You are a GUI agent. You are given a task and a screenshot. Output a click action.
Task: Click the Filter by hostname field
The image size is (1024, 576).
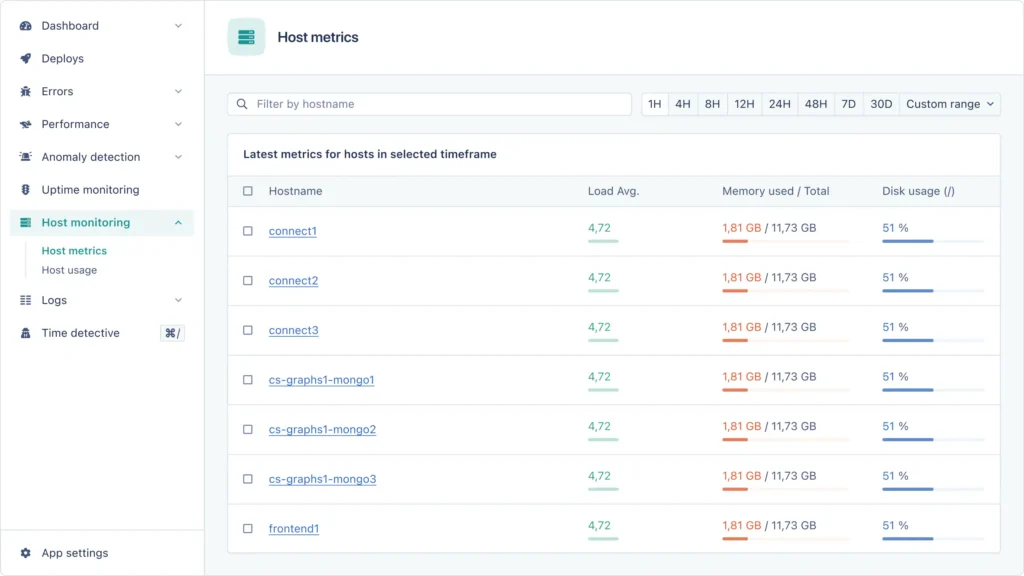[430, 103]
